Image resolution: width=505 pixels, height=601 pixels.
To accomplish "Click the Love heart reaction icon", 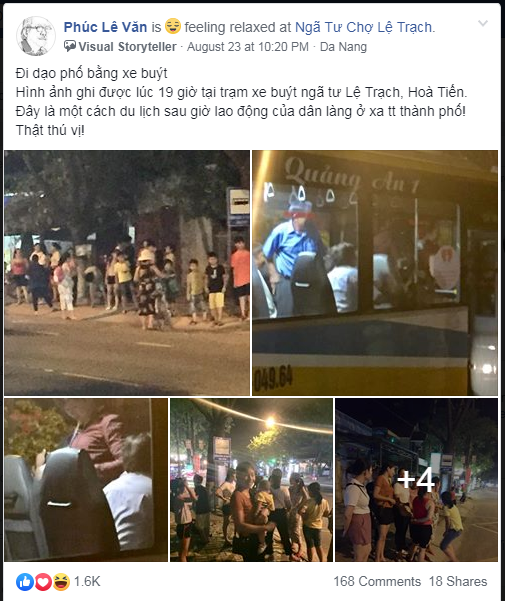I will point(43,582).
